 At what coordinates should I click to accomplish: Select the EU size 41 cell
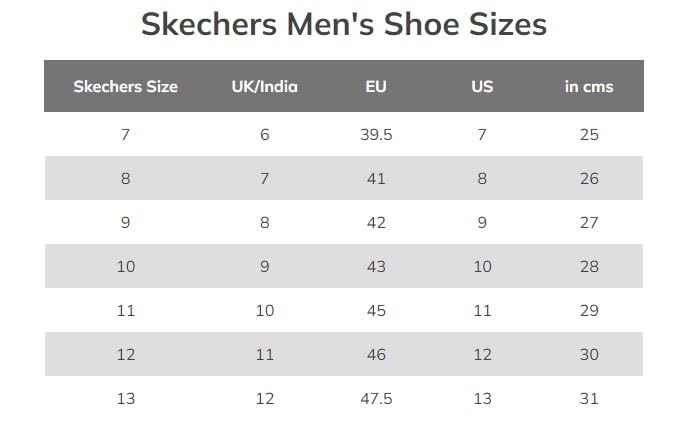click(376, 179)
